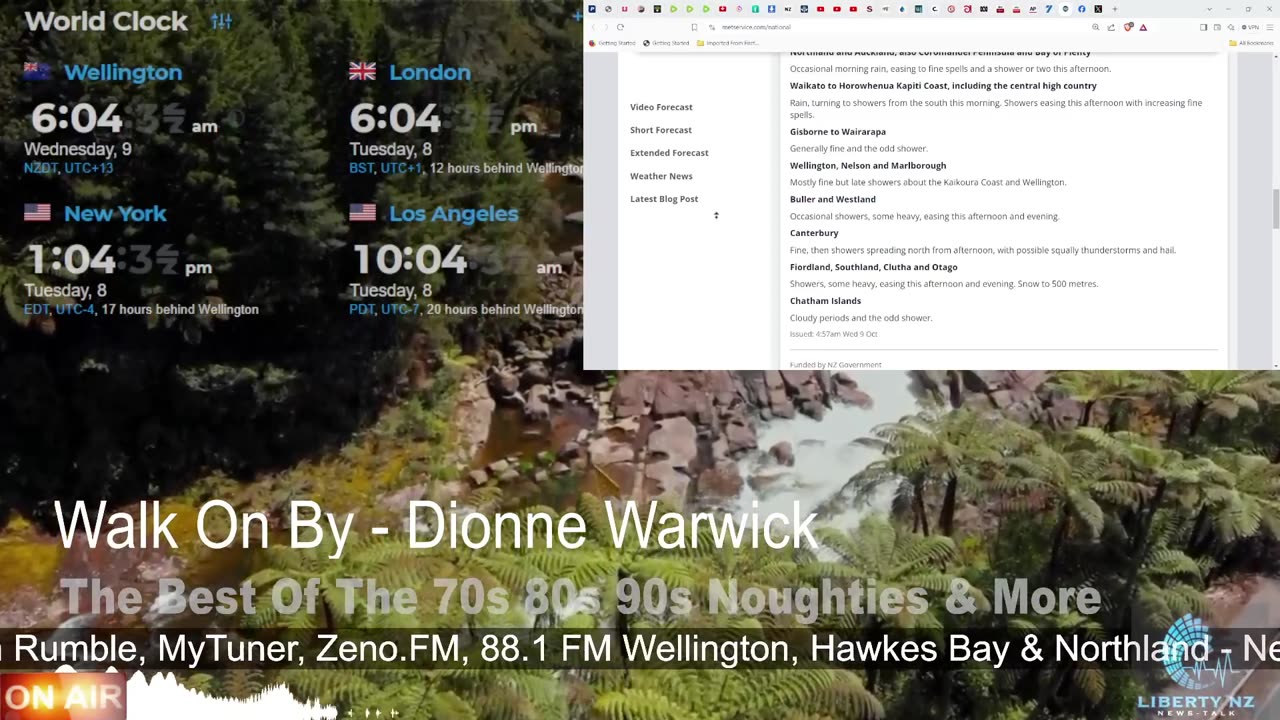
Task: Click the UTC+13 offset link
Action: pyautogui.click(x=89, y=168)
